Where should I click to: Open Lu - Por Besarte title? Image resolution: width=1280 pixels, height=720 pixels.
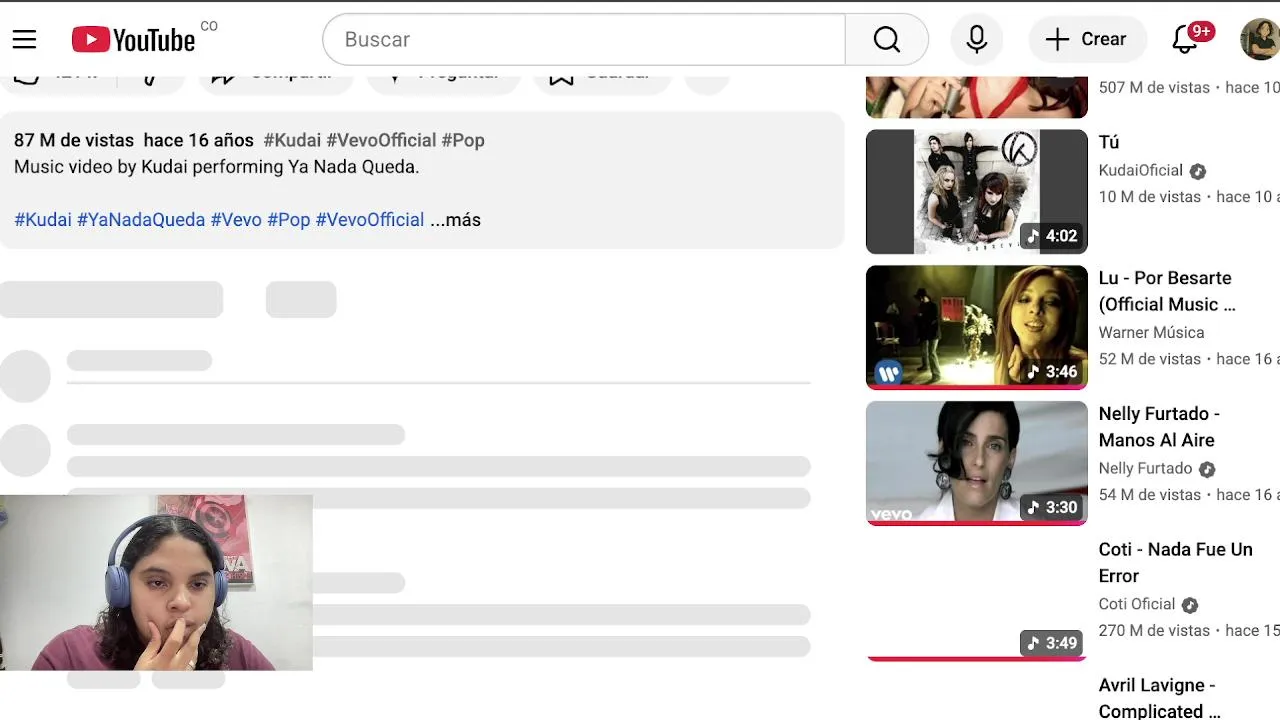tap(1167, 291)
